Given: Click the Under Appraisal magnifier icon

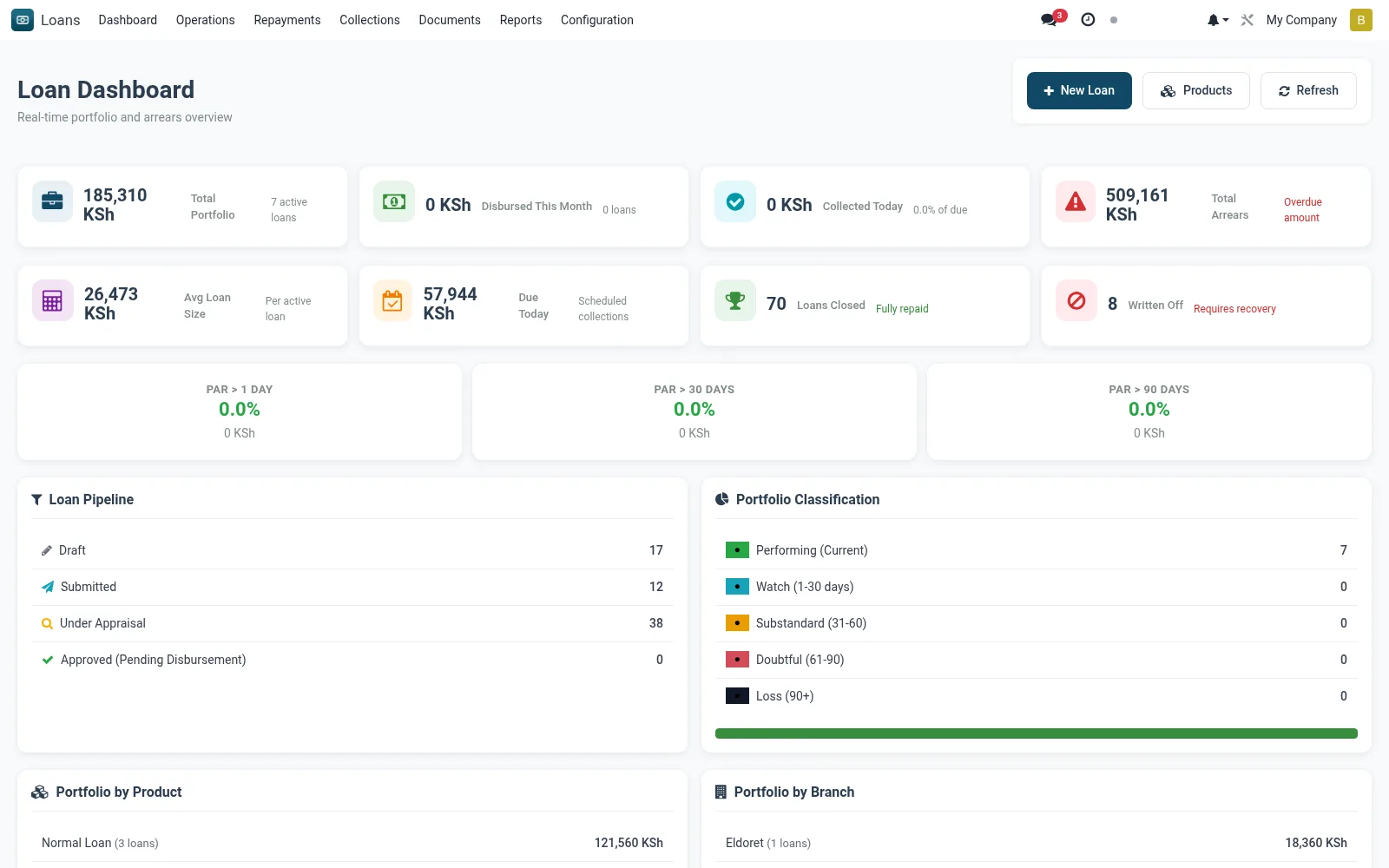Looking at the screenshot, I should 47,623.
